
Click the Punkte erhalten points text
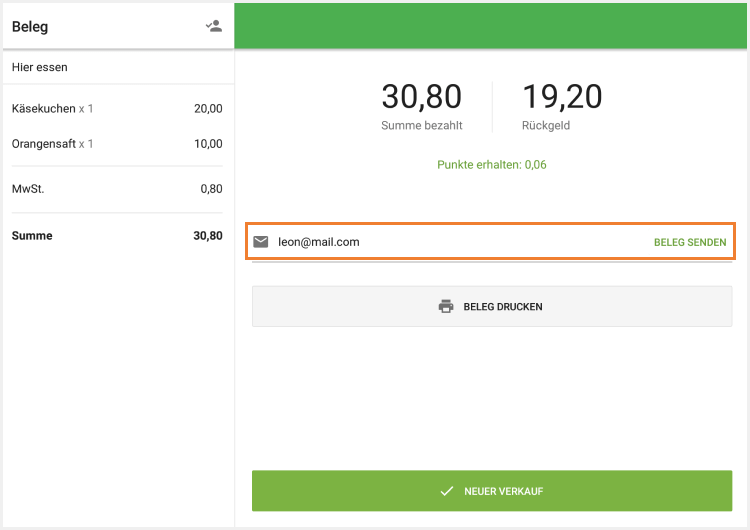click(x=492, y=165)
